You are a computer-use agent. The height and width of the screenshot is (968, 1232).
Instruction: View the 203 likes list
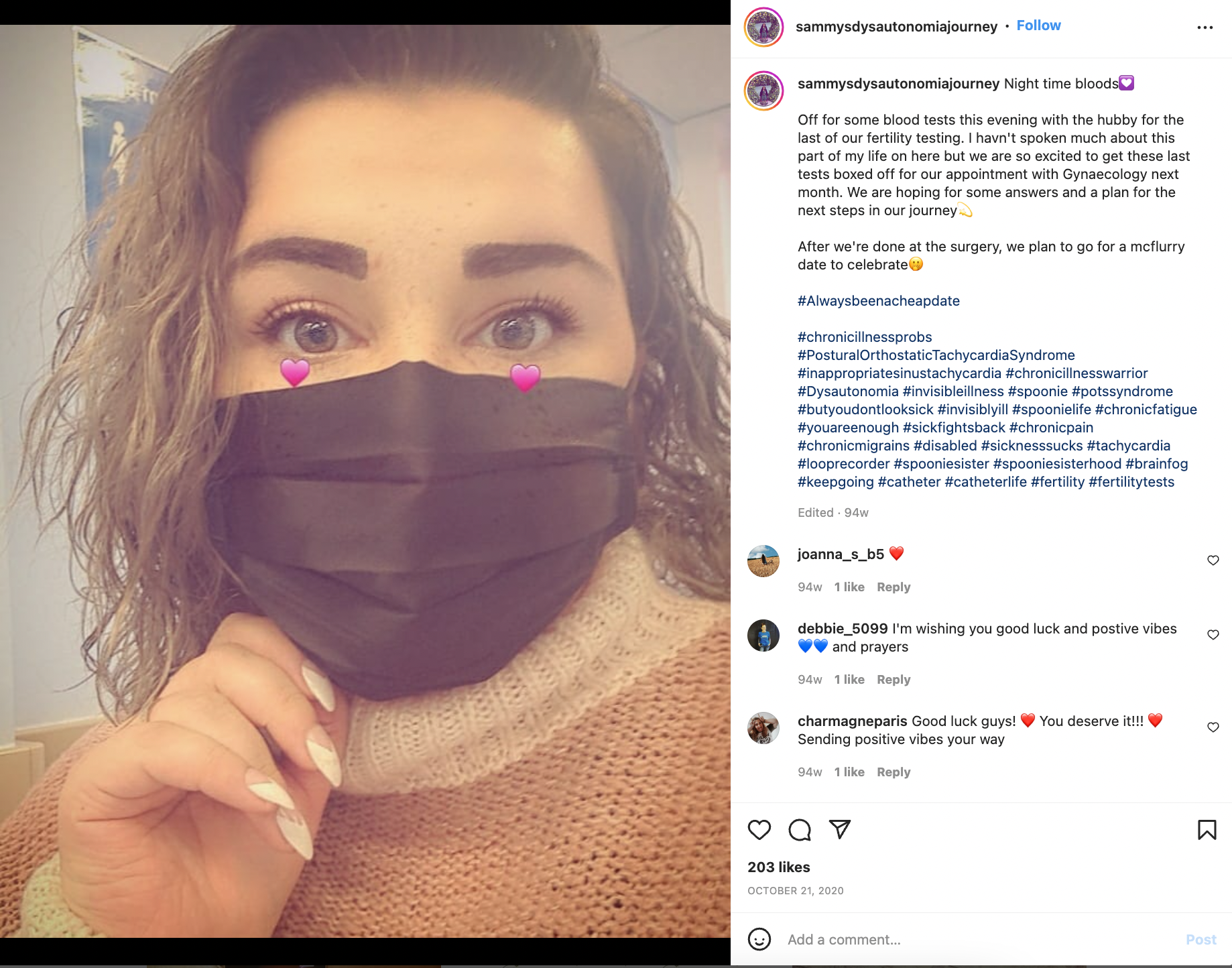778,867
